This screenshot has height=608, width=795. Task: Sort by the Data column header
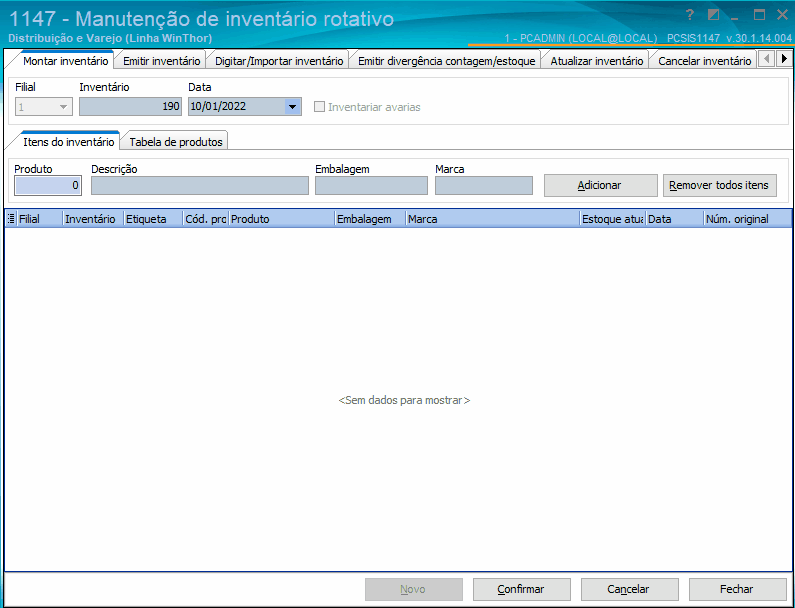coord(675,219)
